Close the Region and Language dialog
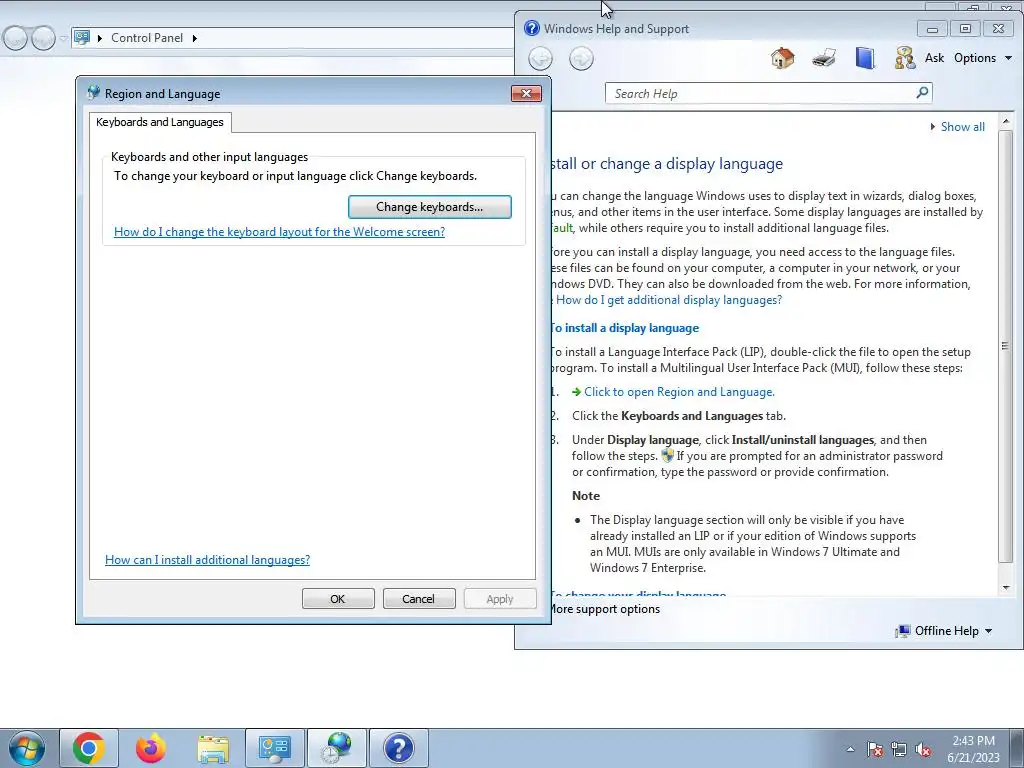Screen dimensions: 1024x768 tap(526, 93)
